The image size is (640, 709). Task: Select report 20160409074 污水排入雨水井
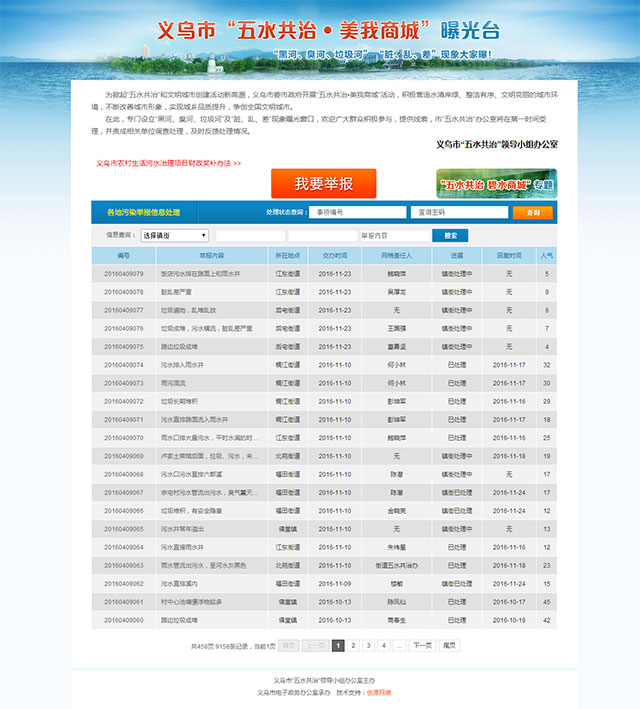[182, 365]
